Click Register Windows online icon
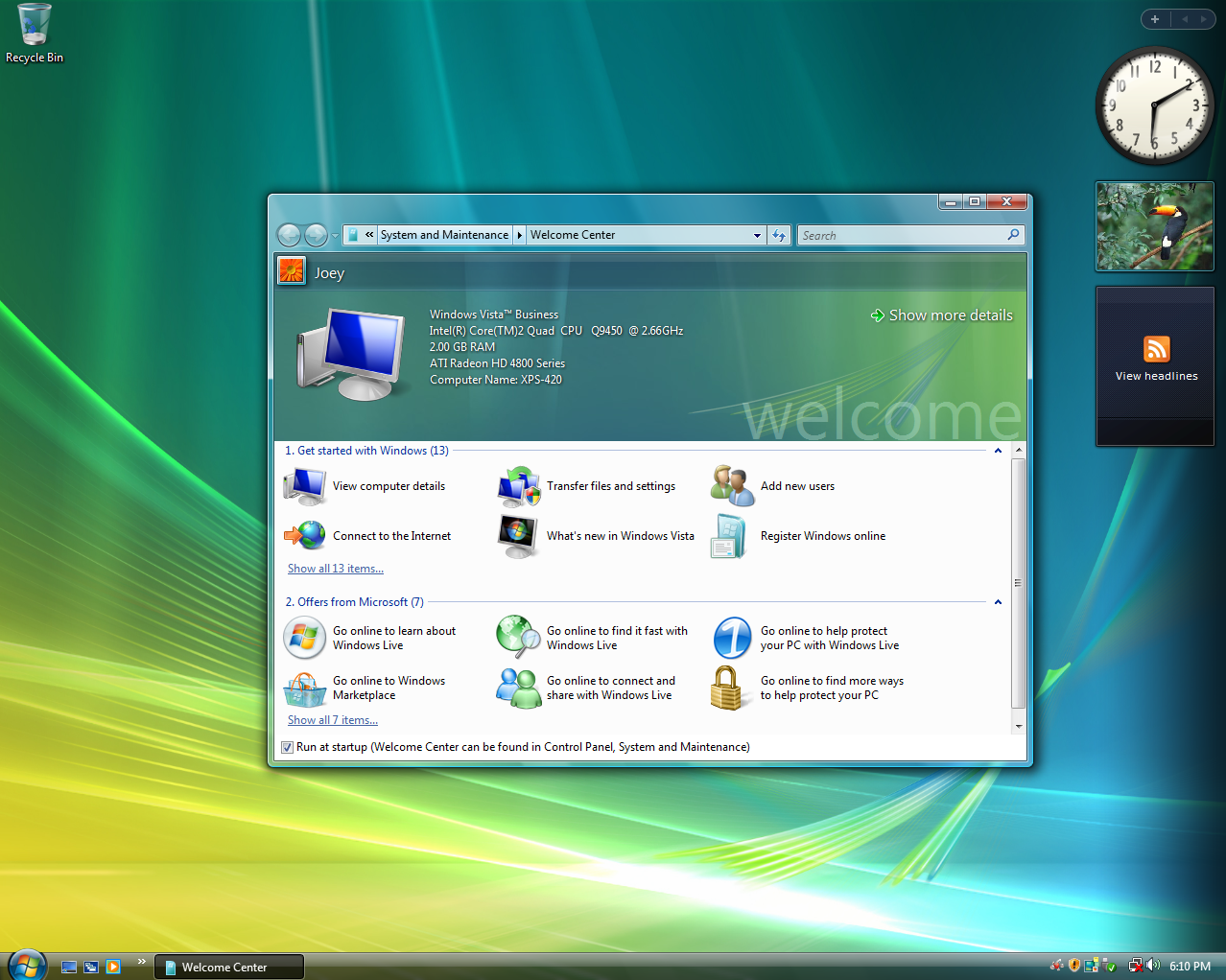 tap(728, 536)
